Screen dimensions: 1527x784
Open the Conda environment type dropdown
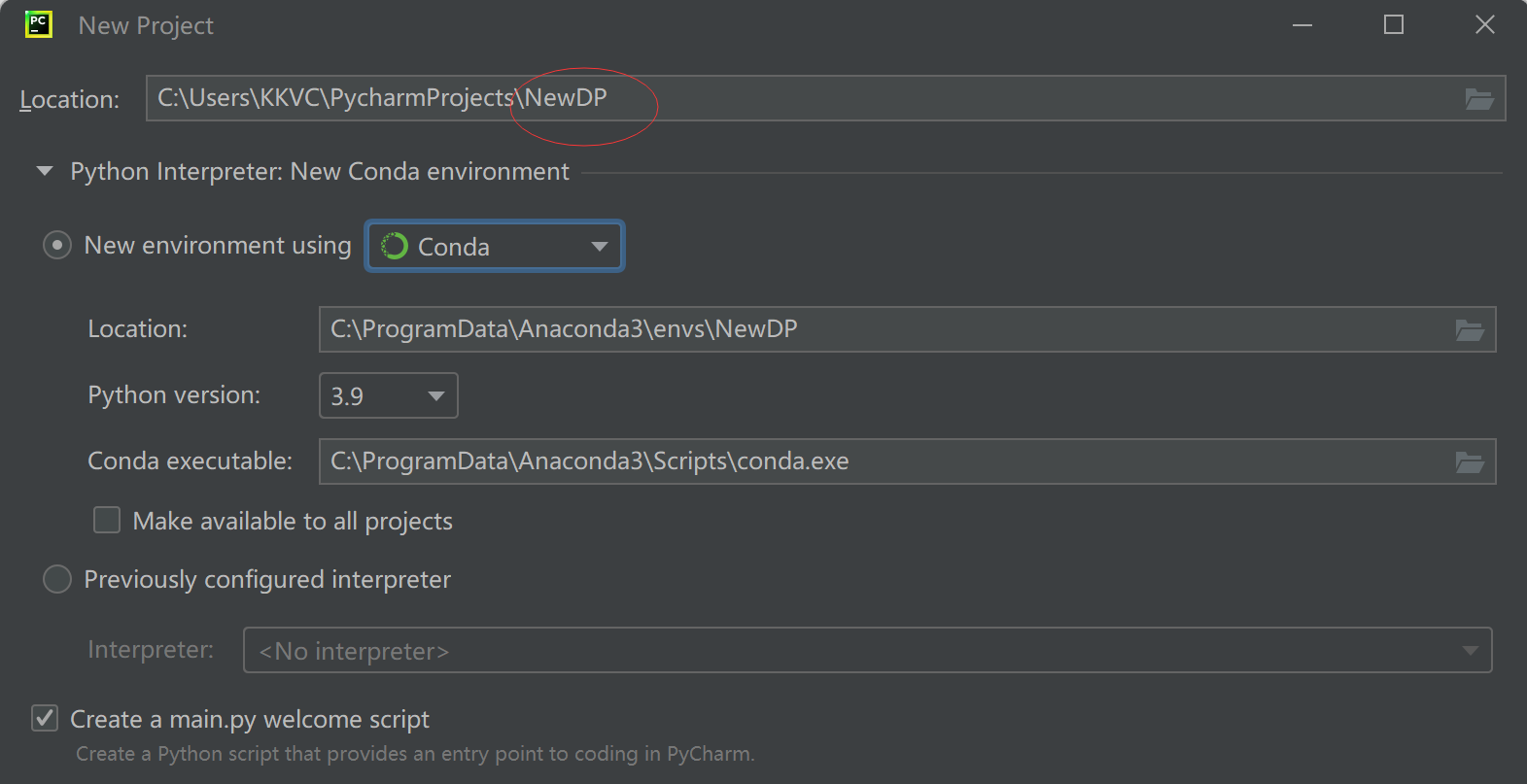(495, 247)
